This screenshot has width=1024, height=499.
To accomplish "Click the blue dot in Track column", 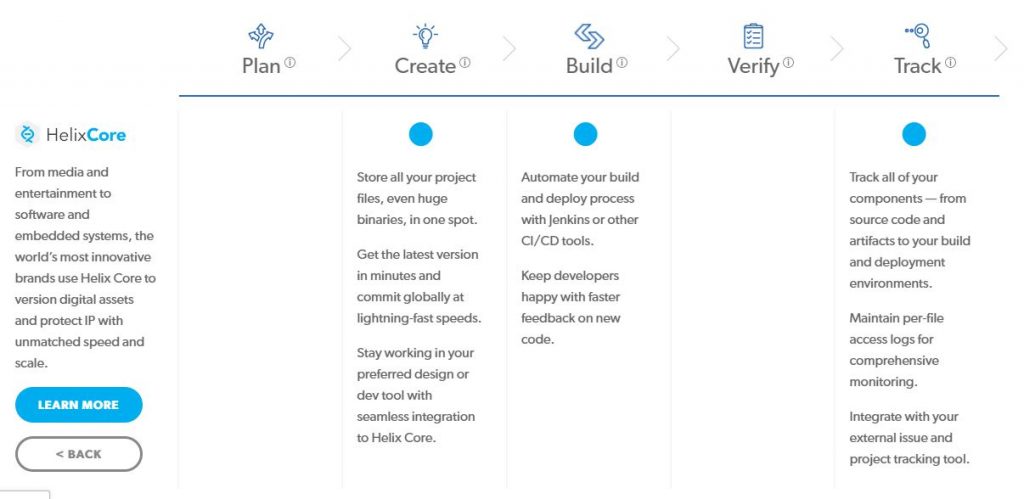I will point(914,134).
